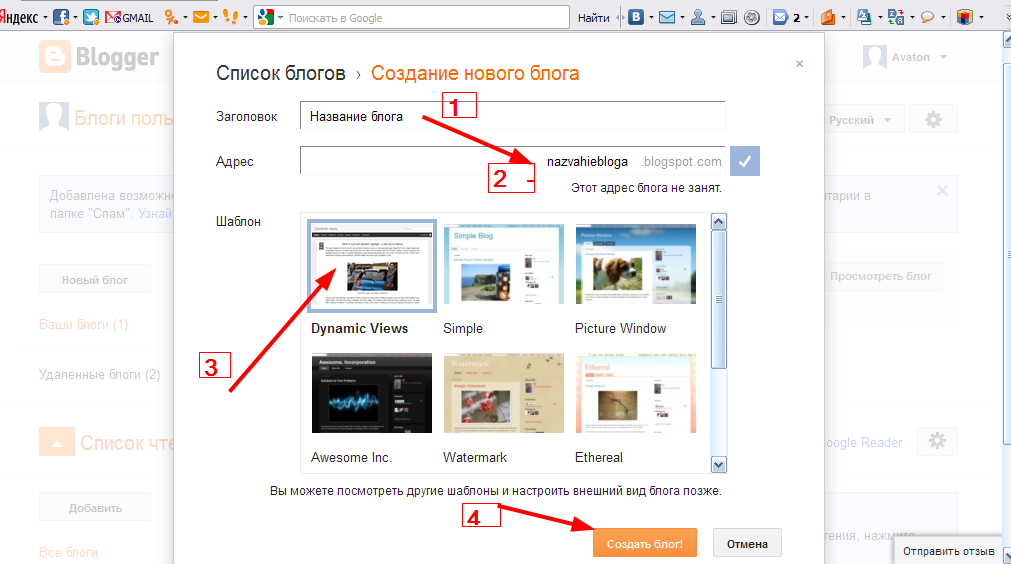Open the Twitter toolbar icon
Screen dimensions: 1011x564
point(91,17)
